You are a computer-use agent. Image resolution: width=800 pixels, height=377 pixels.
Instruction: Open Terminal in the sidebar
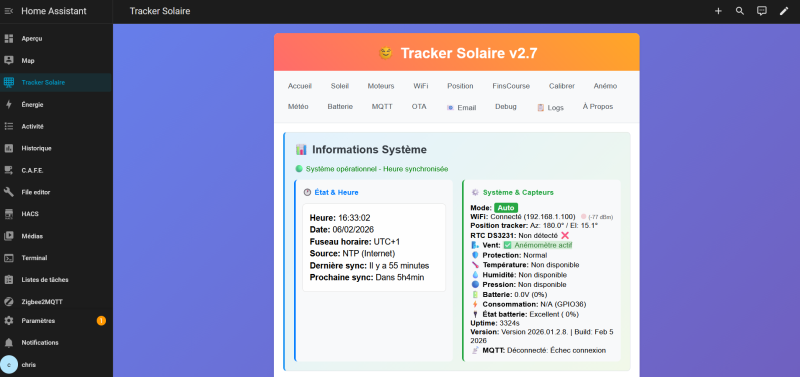click(x=56, y=258)
